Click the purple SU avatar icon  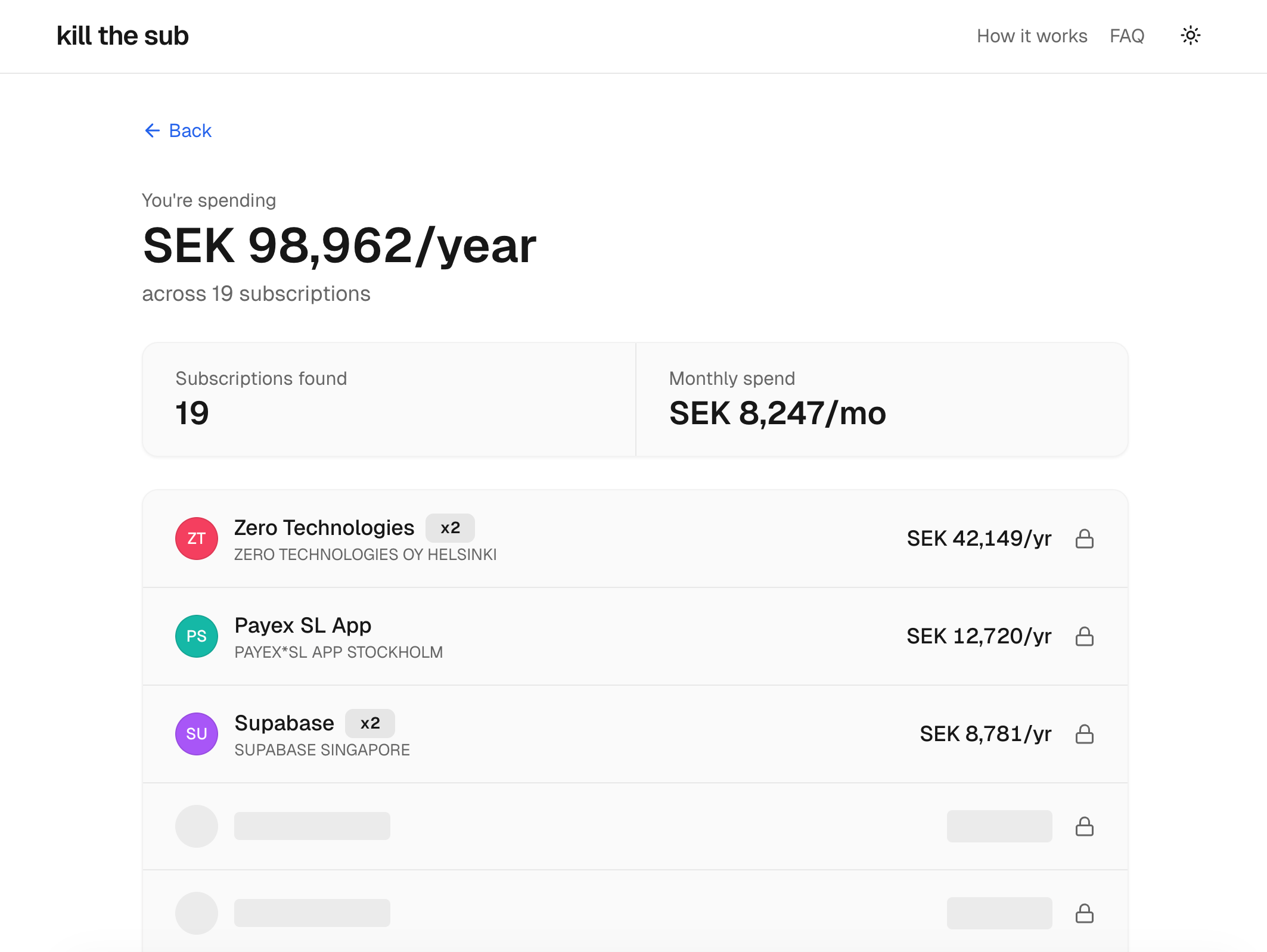coord(196,734)
